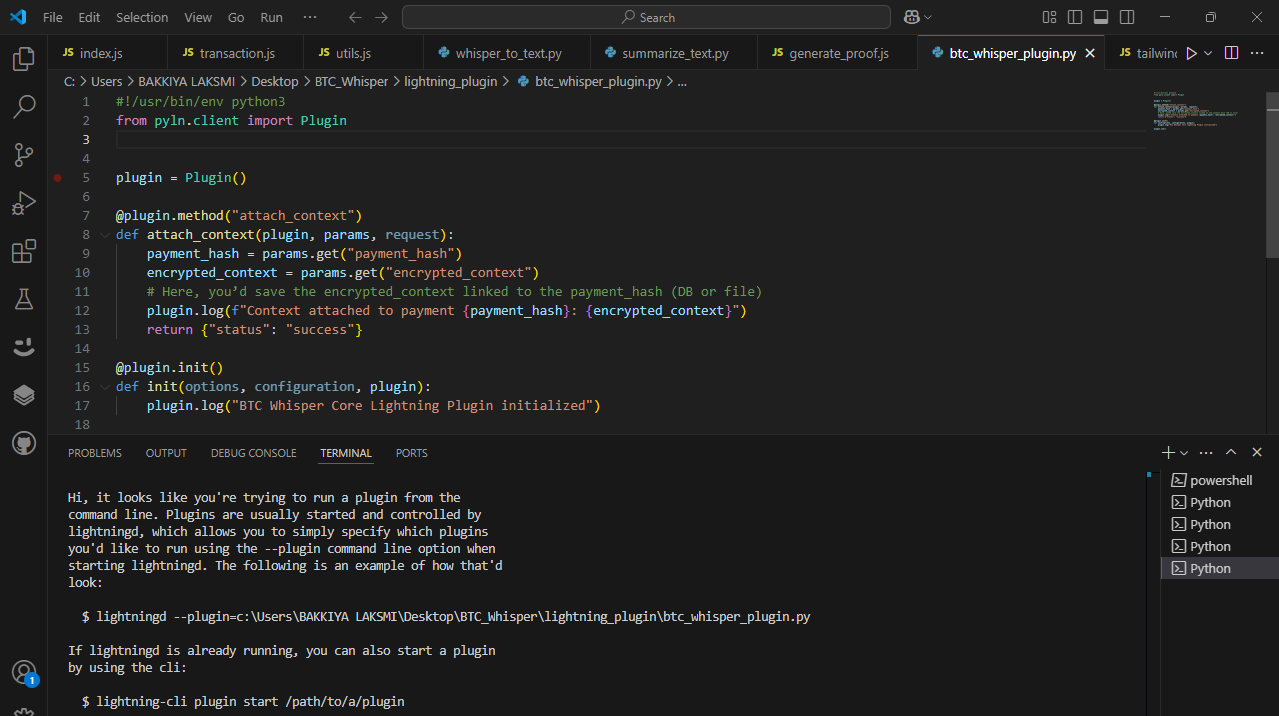Image resolution: width=1279 pixels, height=716 pixels.
Task: Click the VS Code logo in title bar
Action: coord(17,17)
